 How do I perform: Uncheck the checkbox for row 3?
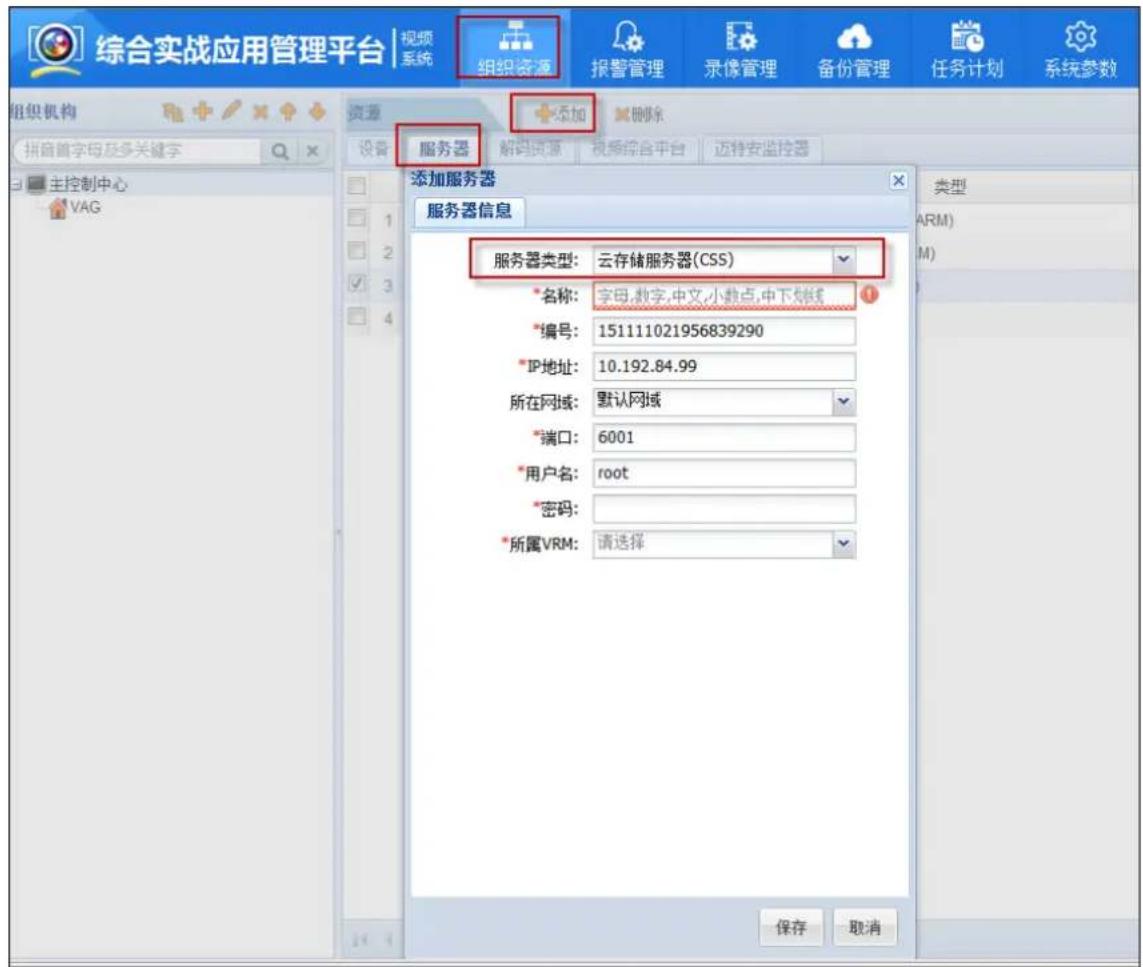[356, 283]
